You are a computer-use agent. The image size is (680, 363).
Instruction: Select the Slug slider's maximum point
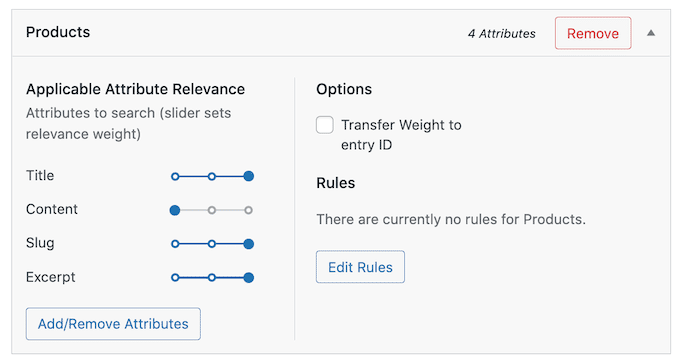(248, 244)
